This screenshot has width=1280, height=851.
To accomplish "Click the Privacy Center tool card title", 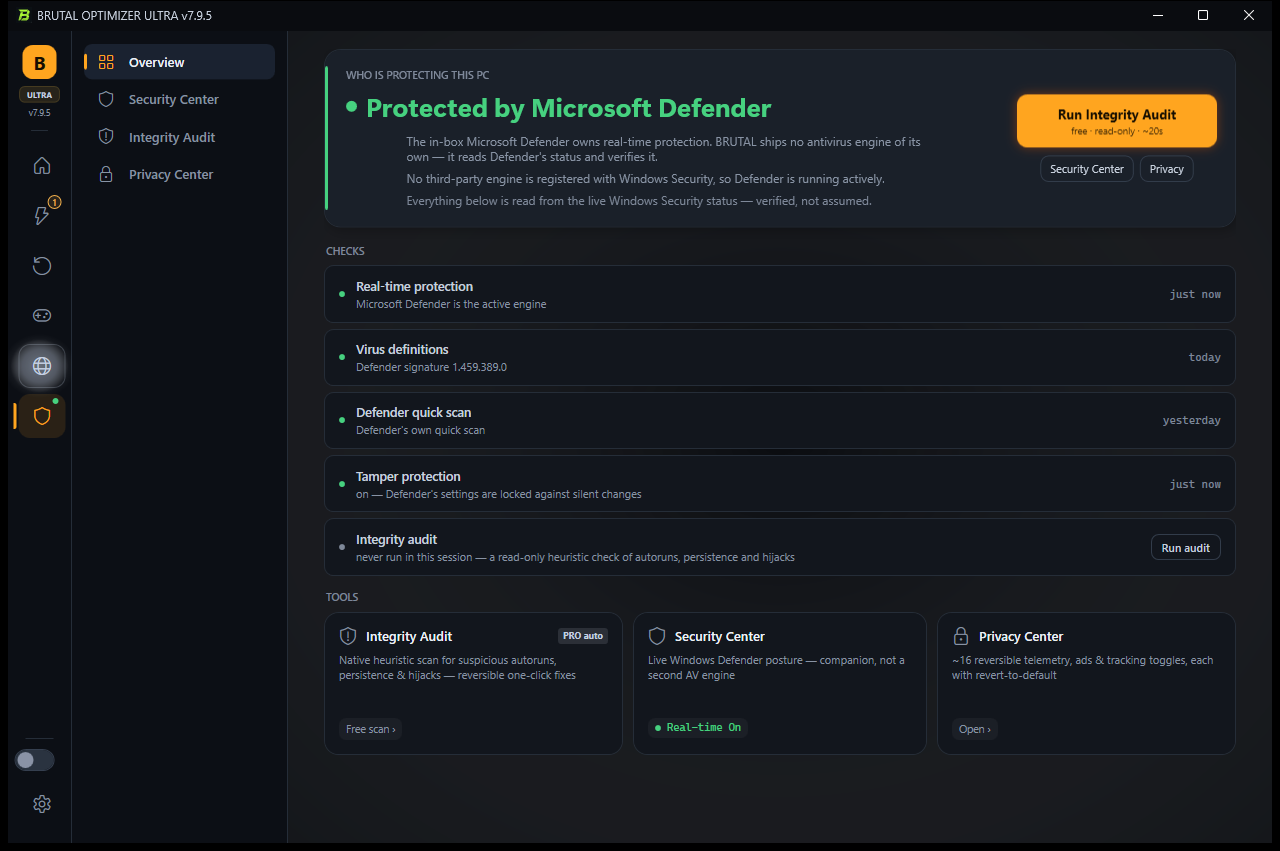I will tap(1021, 636).
